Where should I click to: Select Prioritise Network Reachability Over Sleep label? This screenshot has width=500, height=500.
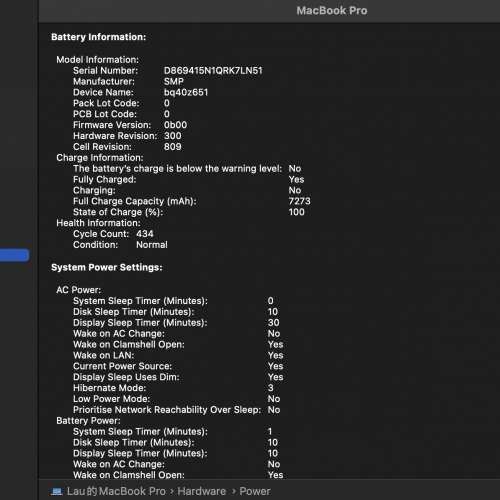coord(167,410)
